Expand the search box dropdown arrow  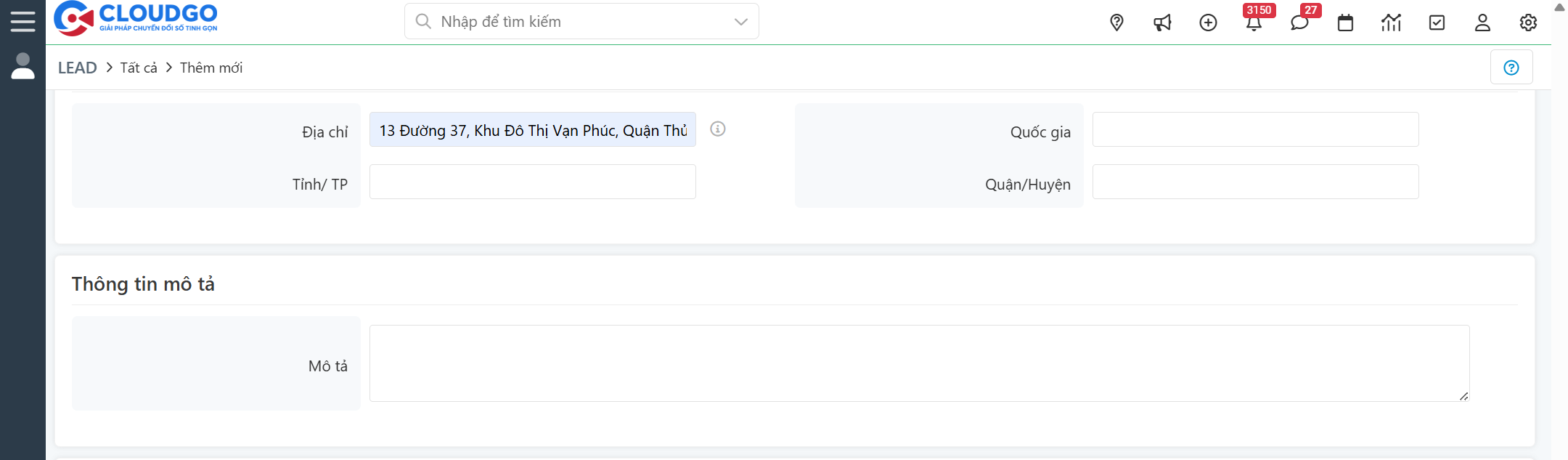(x=740, y=22)
